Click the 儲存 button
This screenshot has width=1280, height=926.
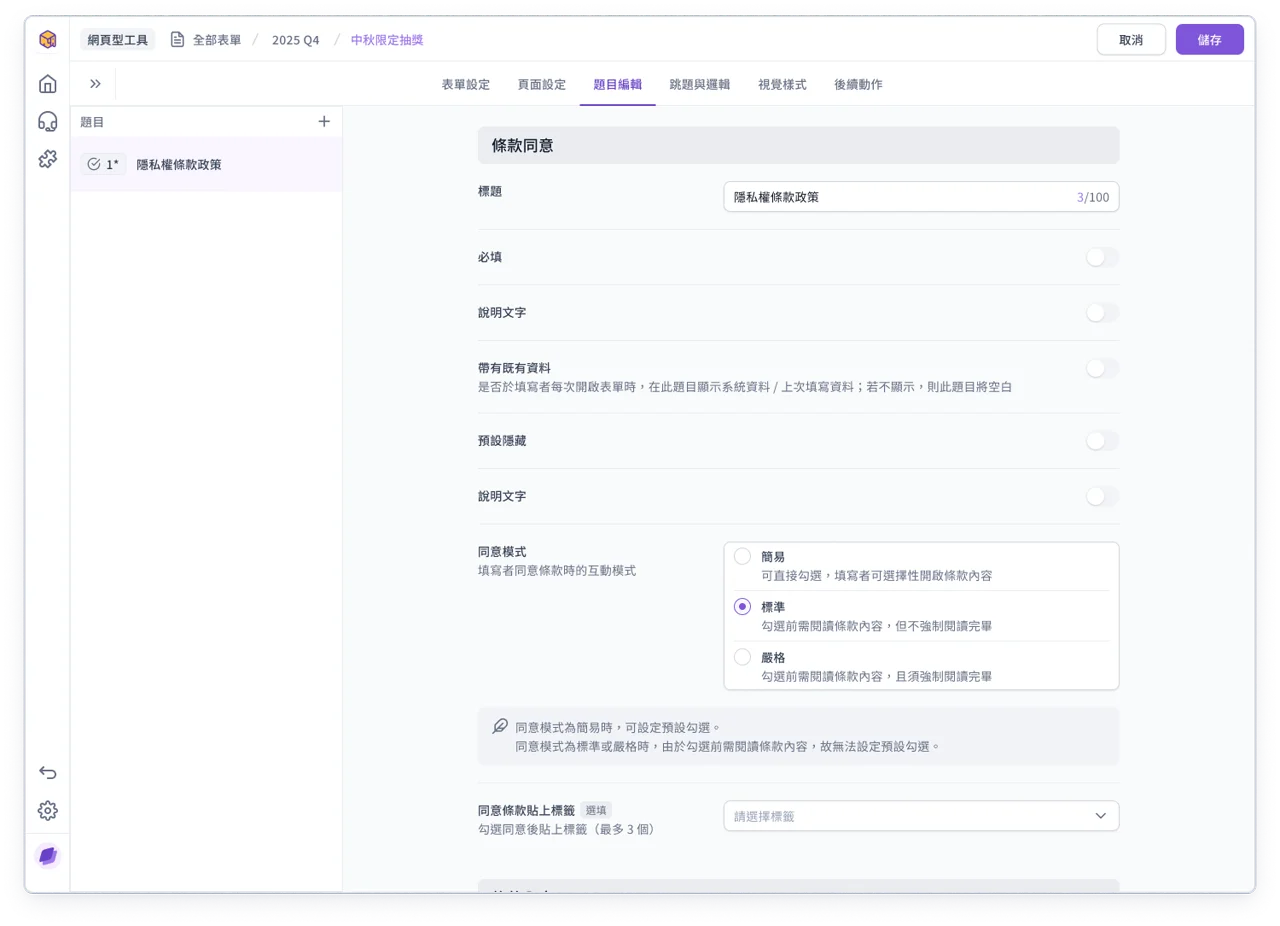click(1210, 40)
